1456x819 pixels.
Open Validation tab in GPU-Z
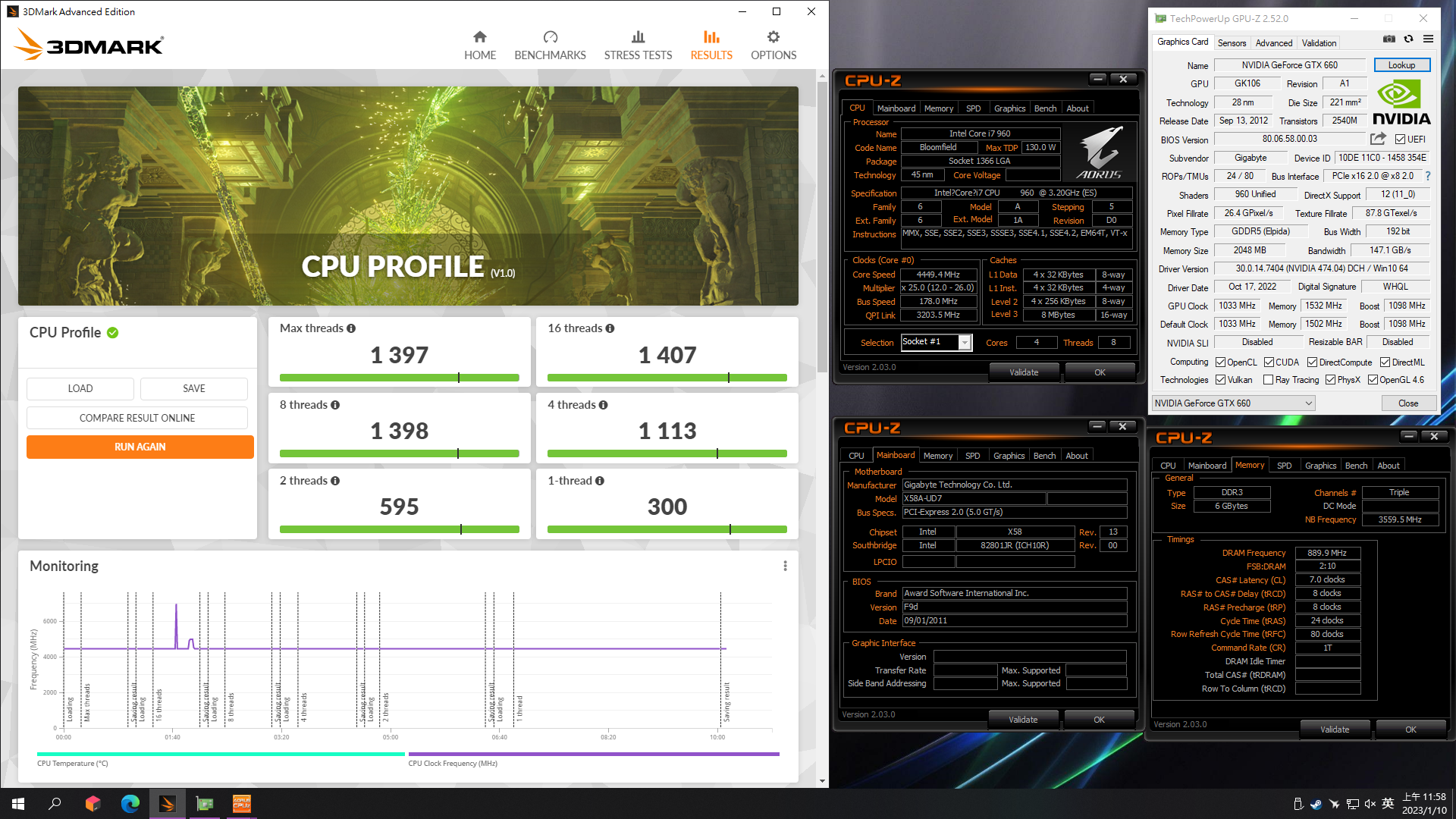tap(1319, 43)
